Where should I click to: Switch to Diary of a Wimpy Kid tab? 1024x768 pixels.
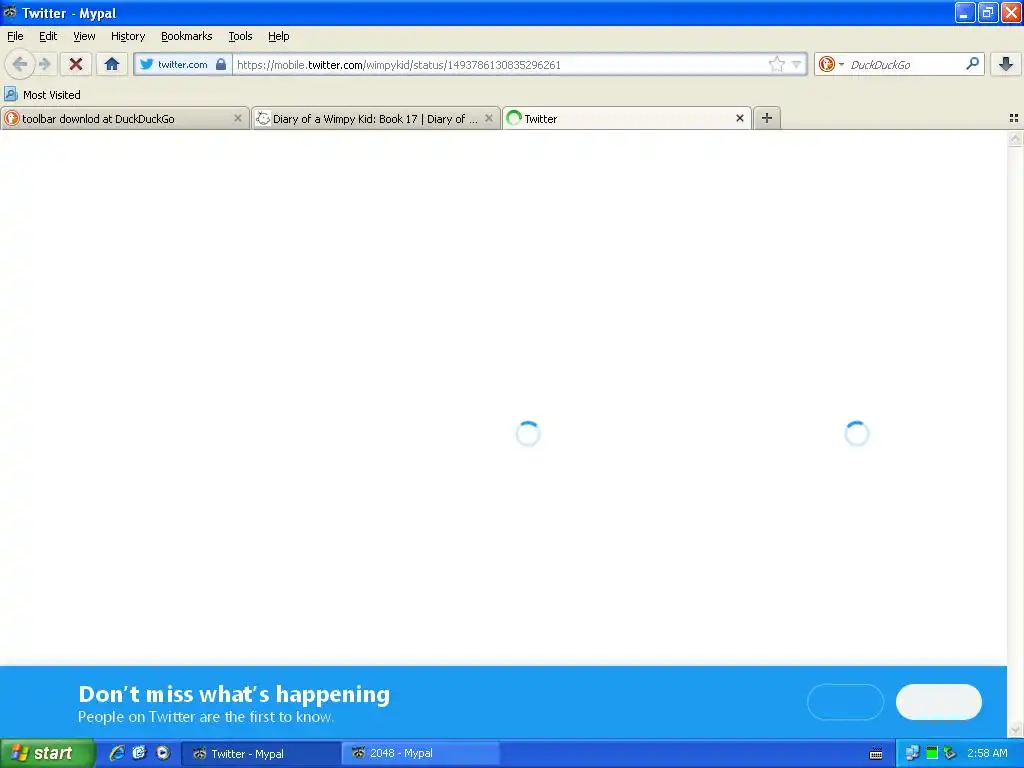(376, 118)
